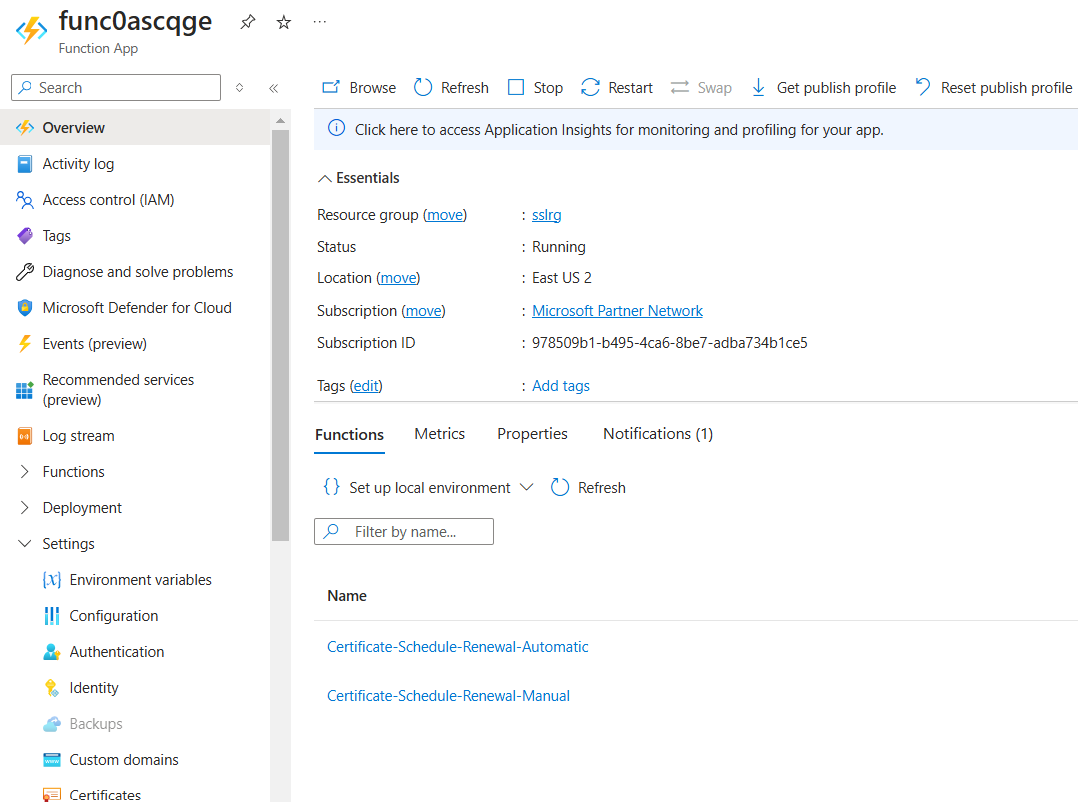
Task: Open Set up local environment dropdown
Action: [x=428, y=487]
